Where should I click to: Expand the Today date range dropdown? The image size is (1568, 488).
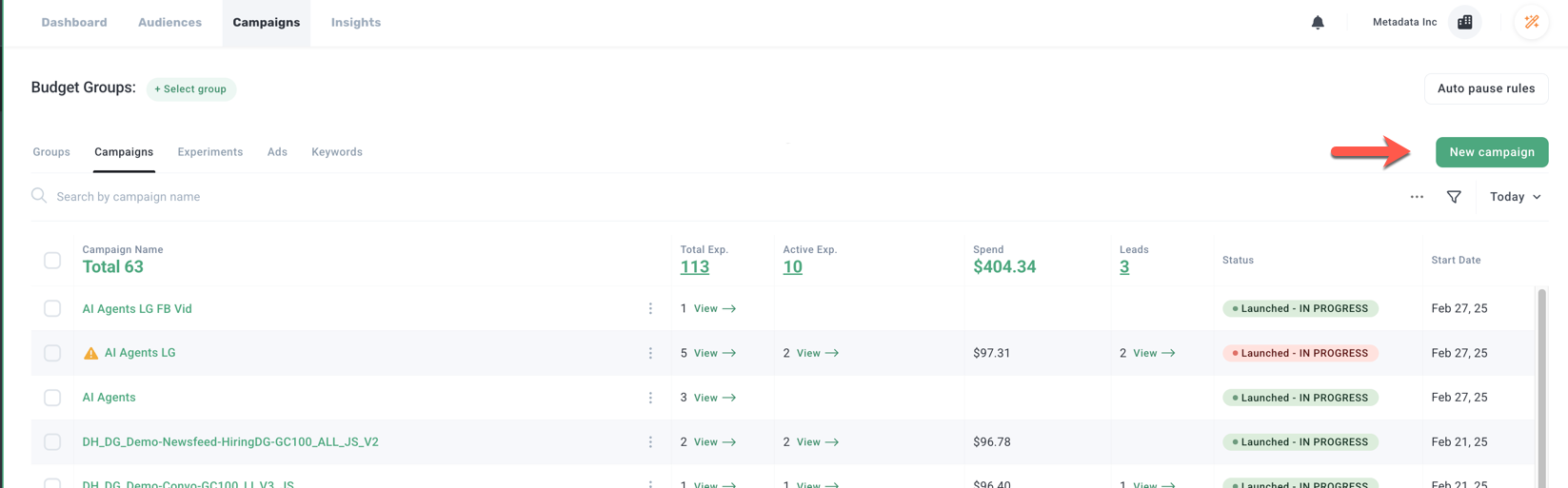[1515, 197]
